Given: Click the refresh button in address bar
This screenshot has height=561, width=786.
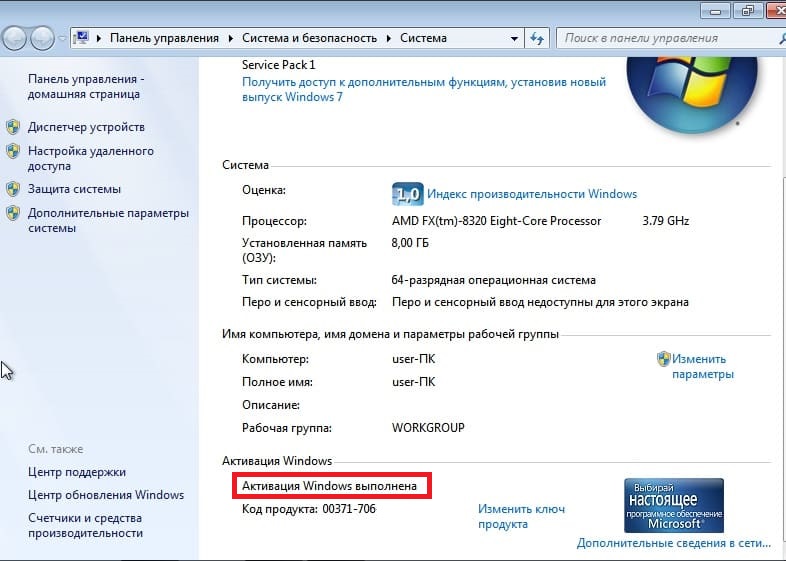Looking at the screenshot, I should click(537, 38).
